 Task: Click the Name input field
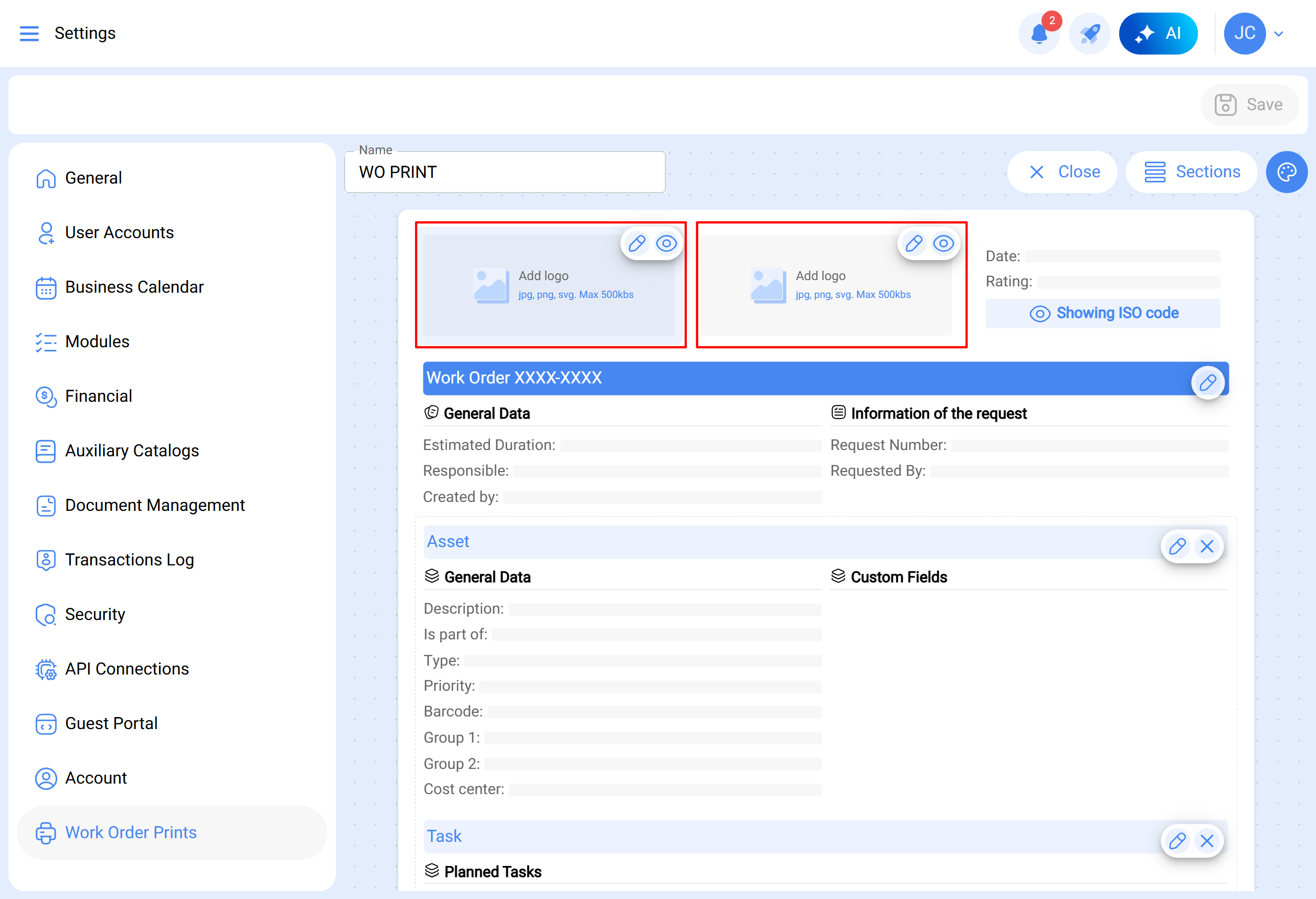pyautogui.click(x=505, y=172)
